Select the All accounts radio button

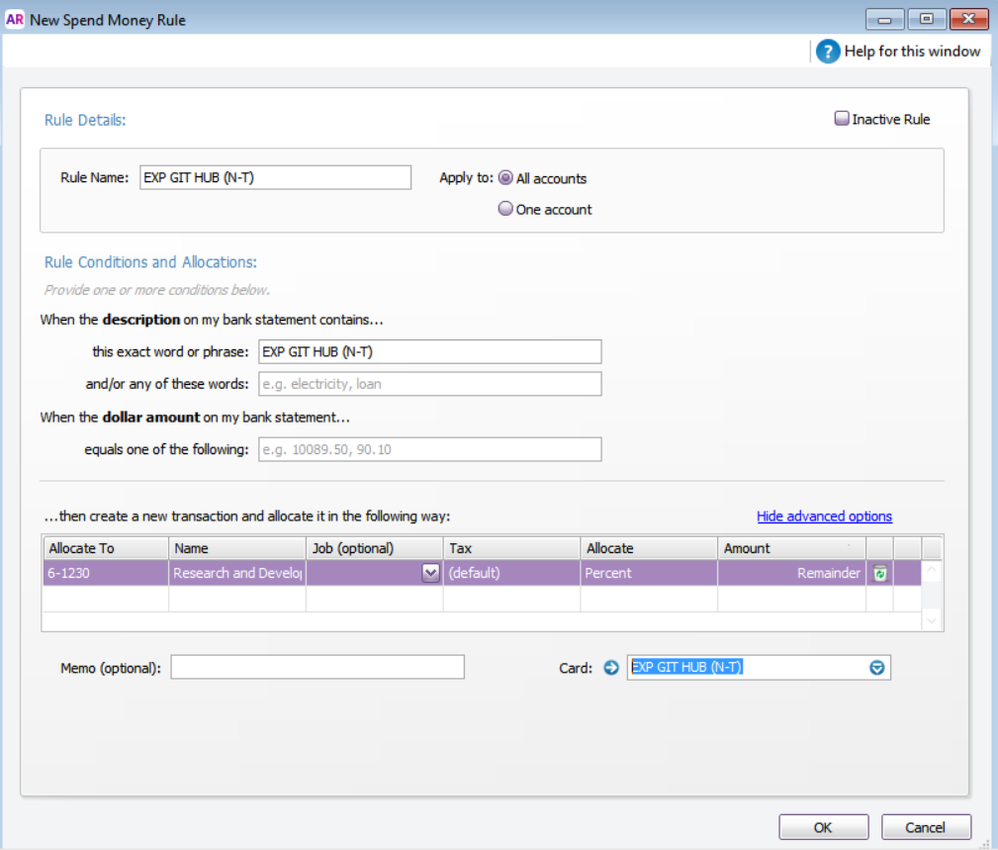(506, 178)
